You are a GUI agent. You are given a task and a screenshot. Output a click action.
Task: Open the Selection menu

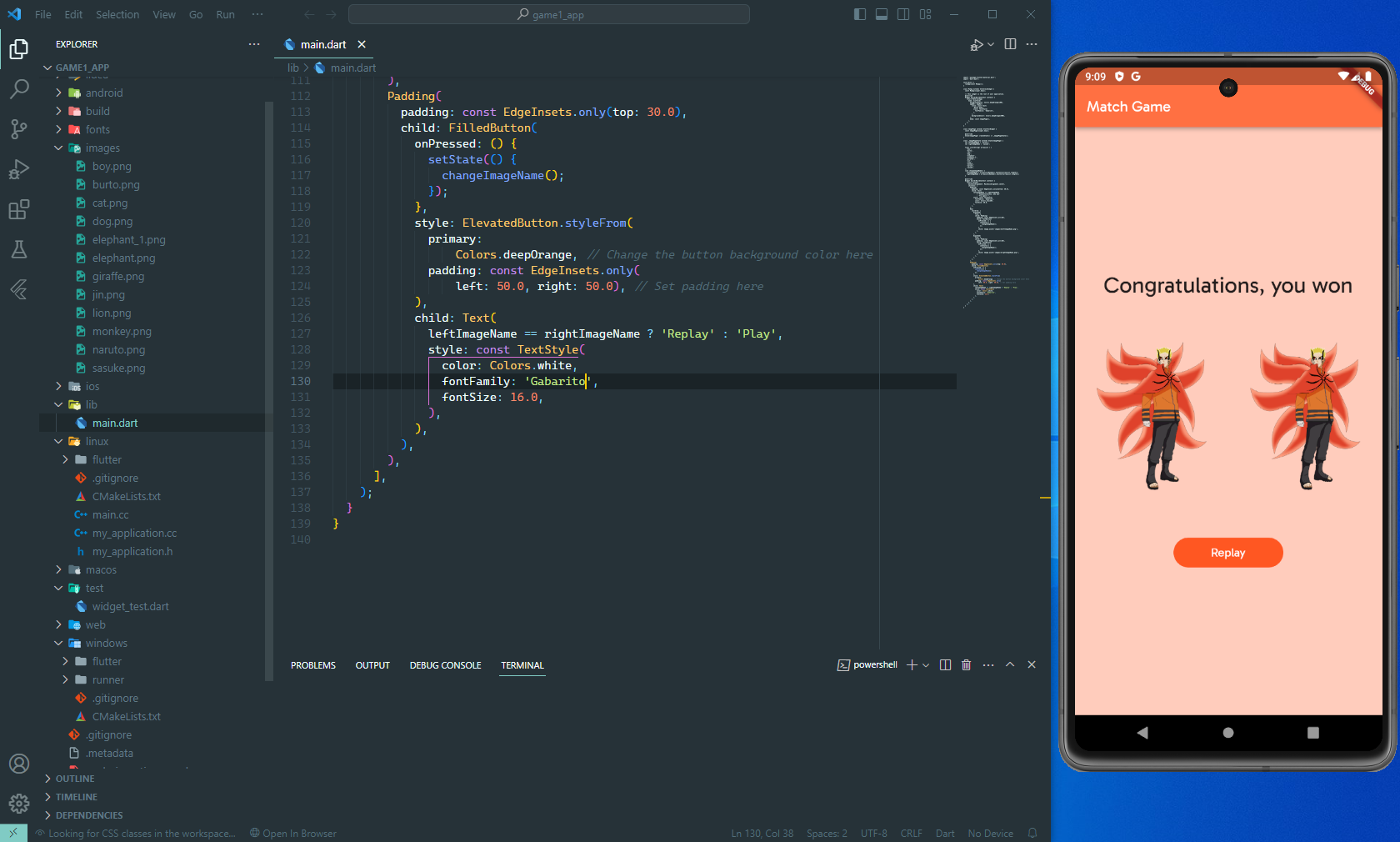pos(117,14)
